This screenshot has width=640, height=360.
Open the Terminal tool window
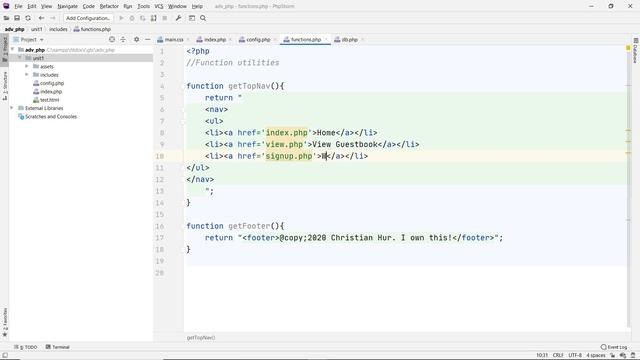pyautogui.click(x=58, y=347)
